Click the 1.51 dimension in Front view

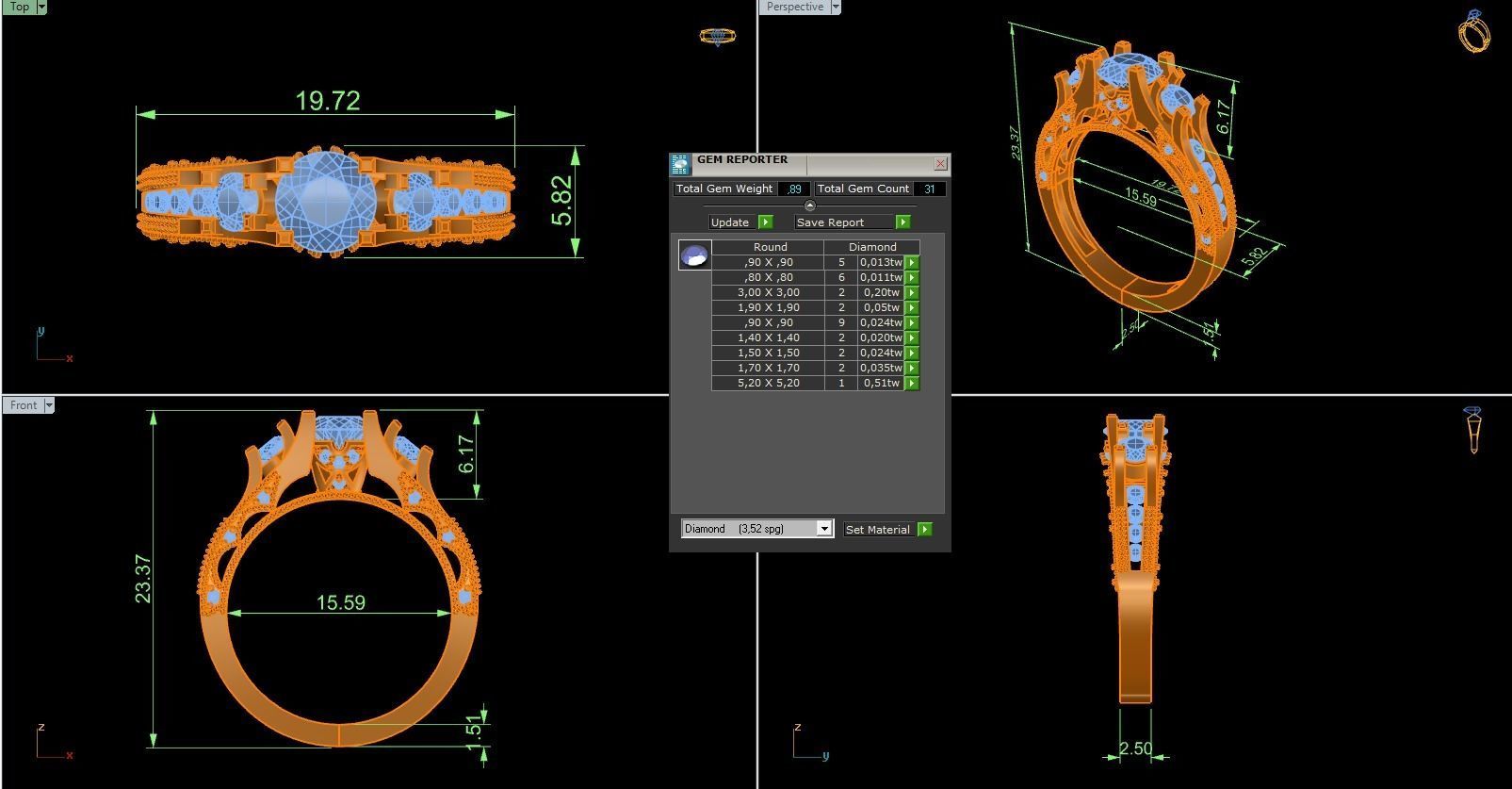pyautogui.click(x=475, y=732)
